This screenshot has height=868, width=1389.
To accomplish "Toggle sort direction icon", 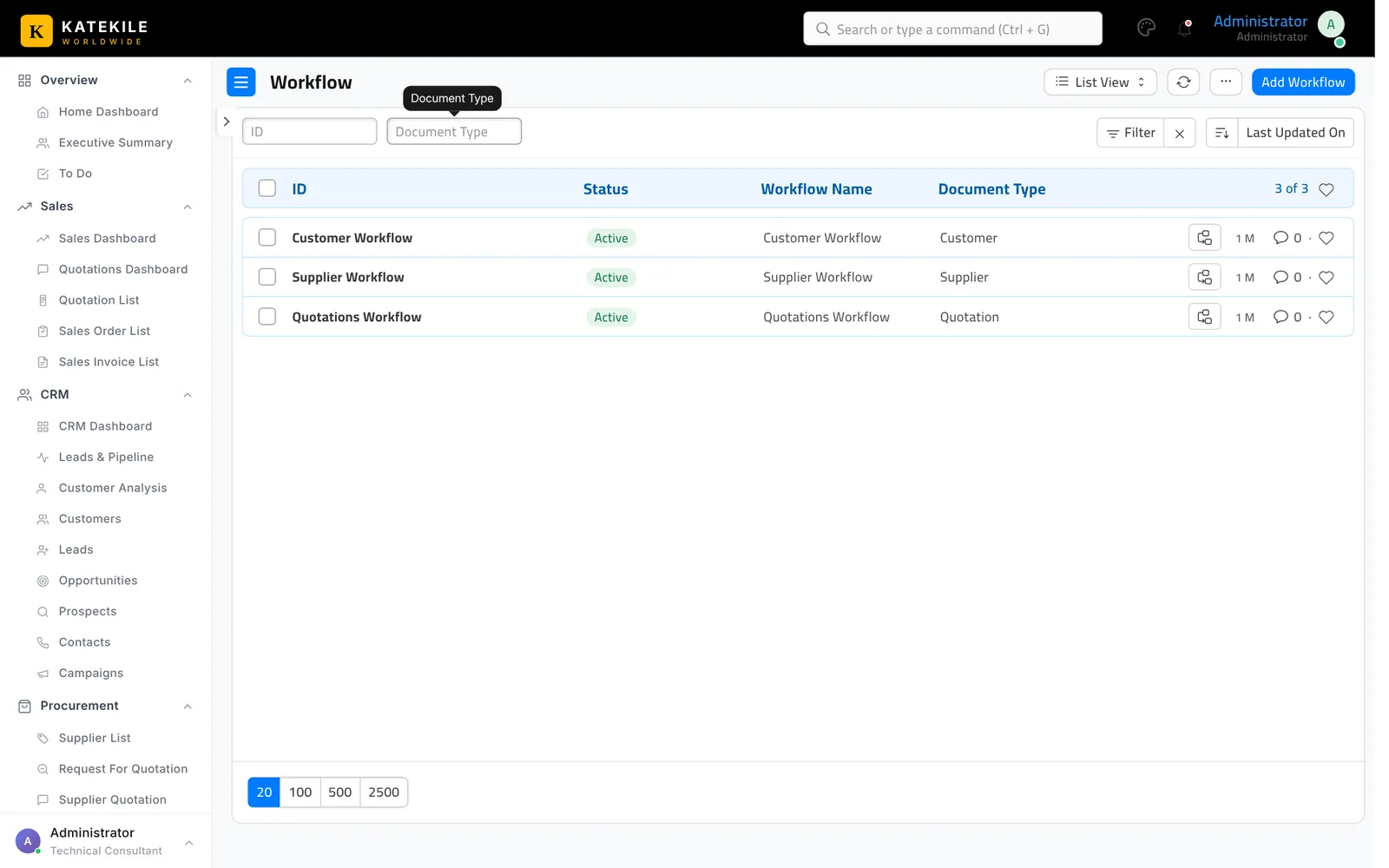I will coord(1221,133).
